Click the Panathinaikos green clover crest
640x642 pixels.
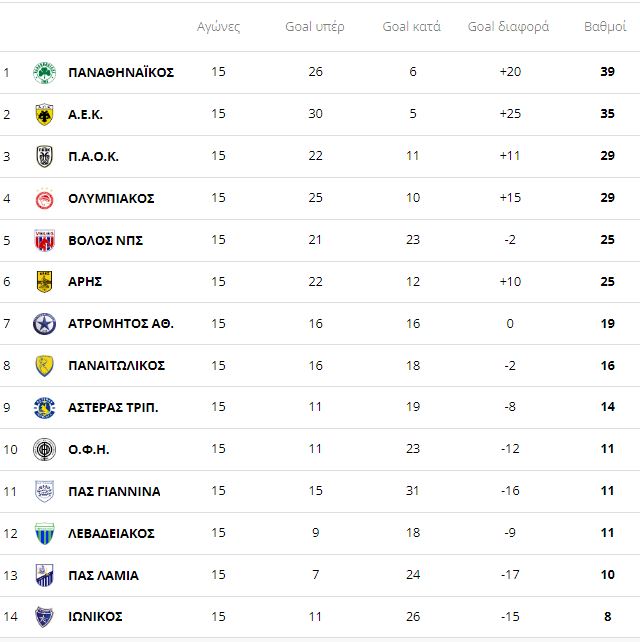click(44, 72)
